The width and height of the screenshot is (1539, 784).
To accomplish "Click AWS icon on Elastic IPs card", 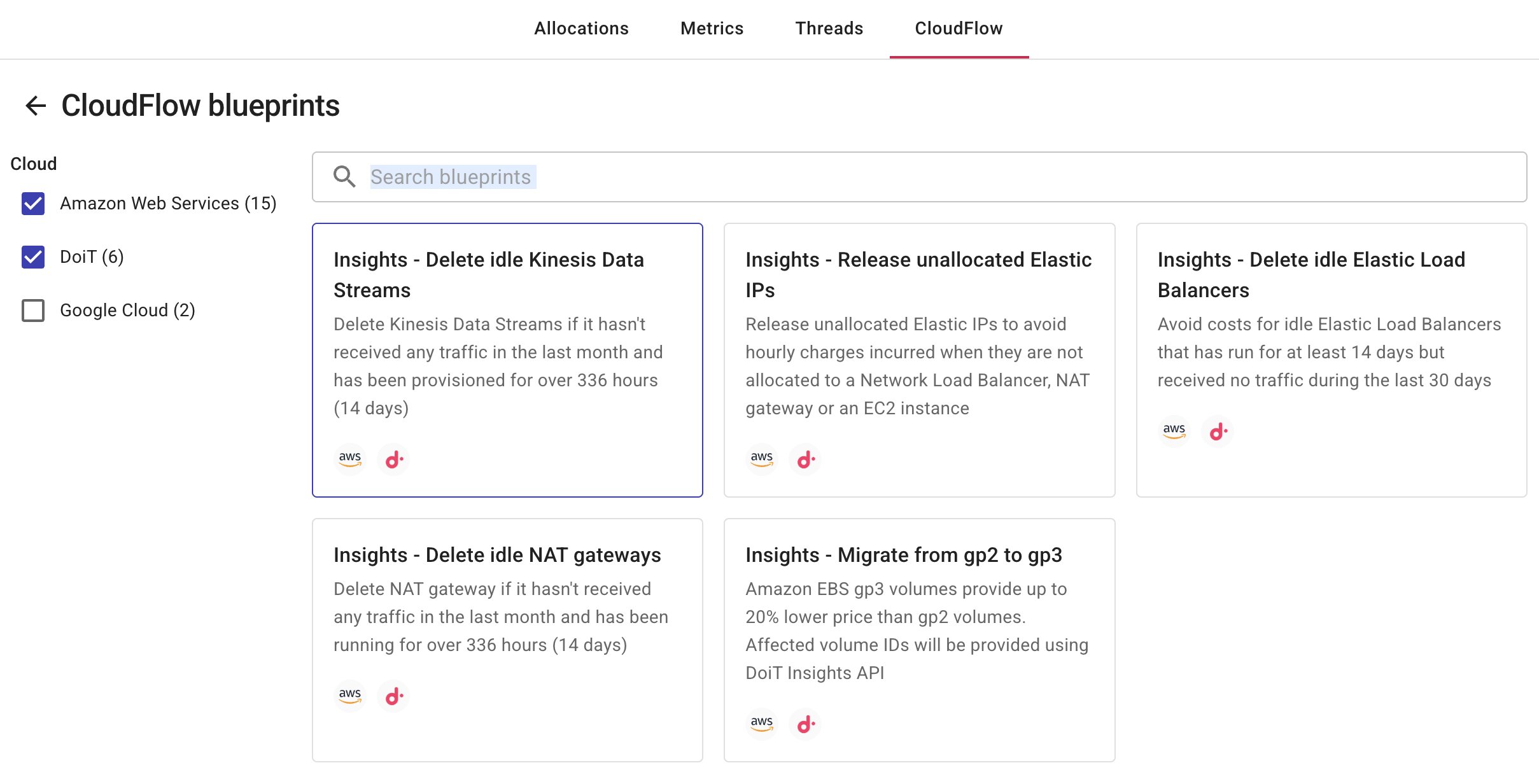I will click(762, 459).
